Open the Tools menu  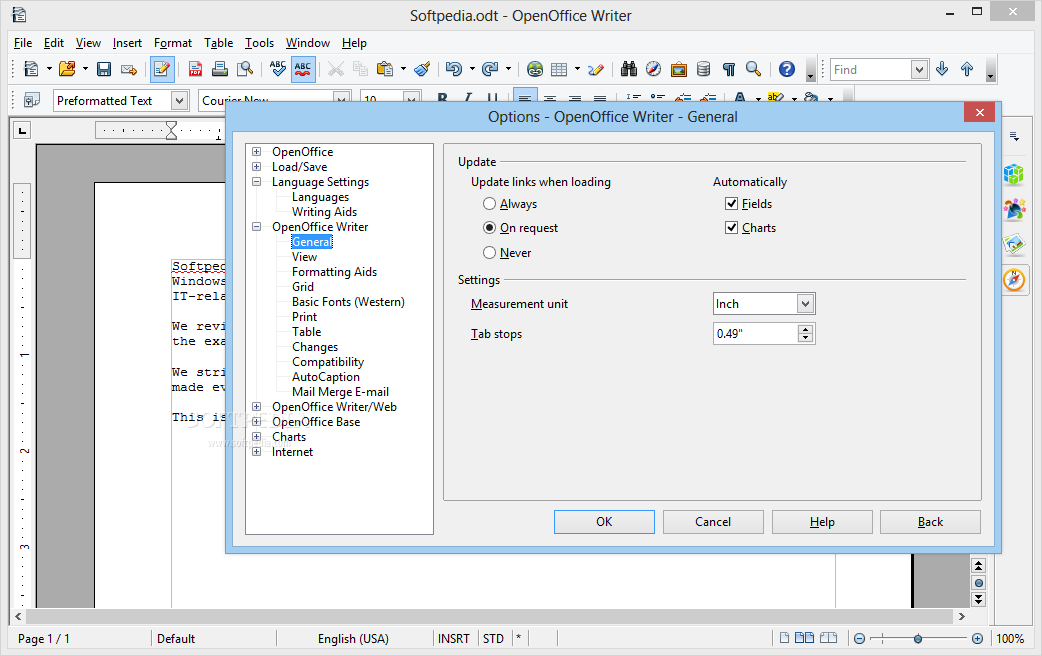(259, 43)
